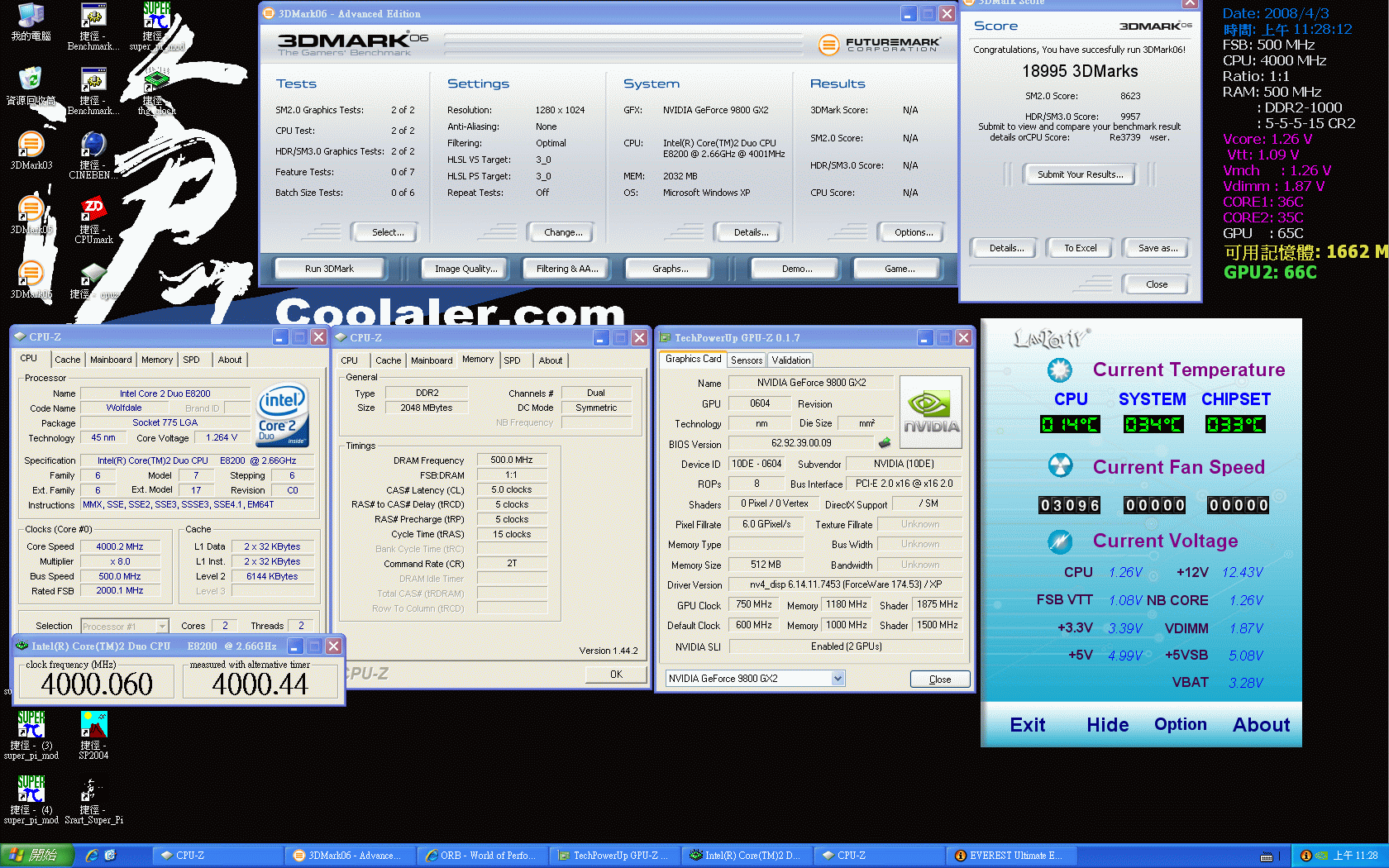Click To Excel in Score window

coord(1080,248)
